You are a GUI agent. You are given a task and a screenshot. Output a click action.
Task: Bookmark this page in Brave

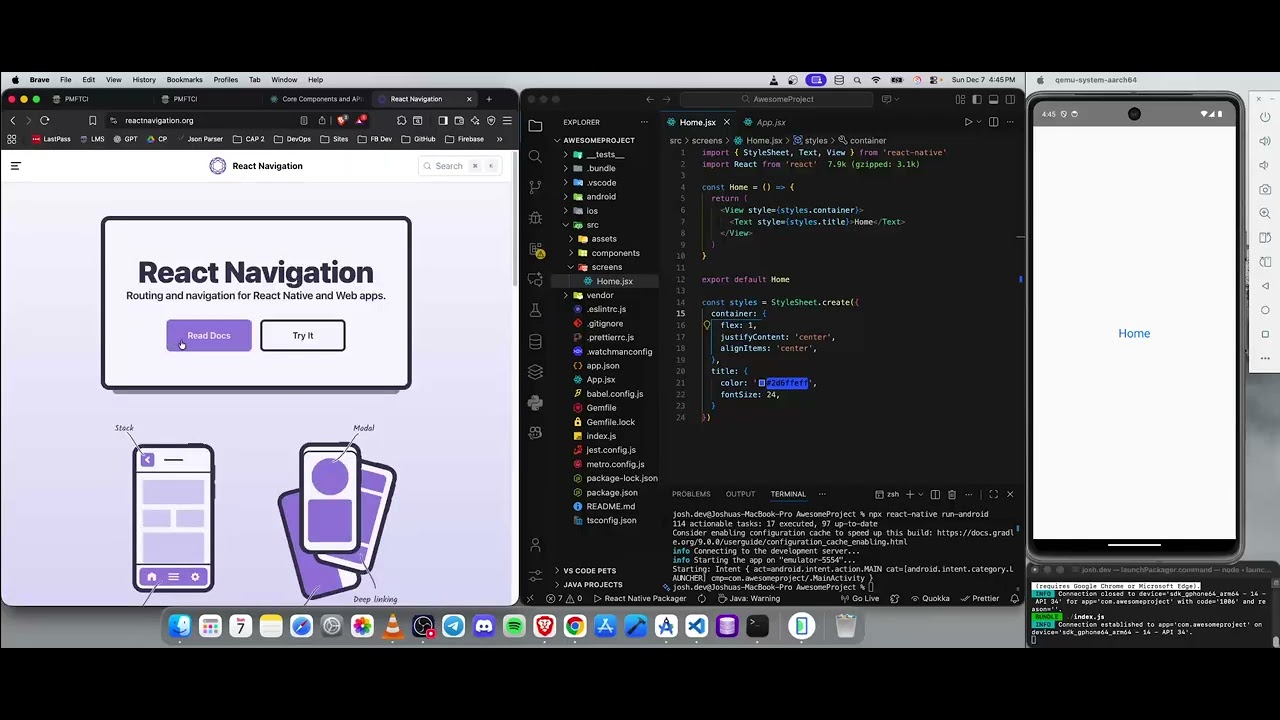pyautogui.click(x=92, y=120)
